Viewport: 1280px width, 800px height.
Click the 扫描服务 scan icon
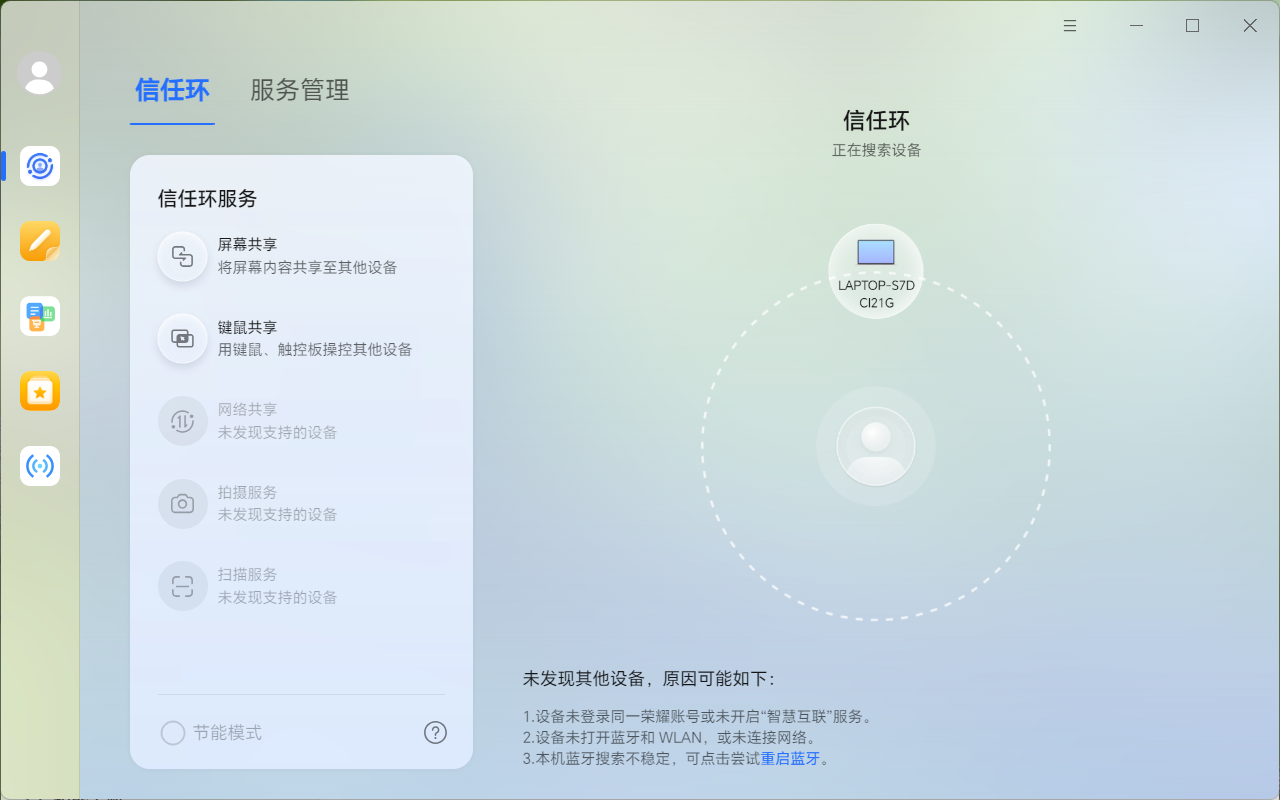[182, 586]
